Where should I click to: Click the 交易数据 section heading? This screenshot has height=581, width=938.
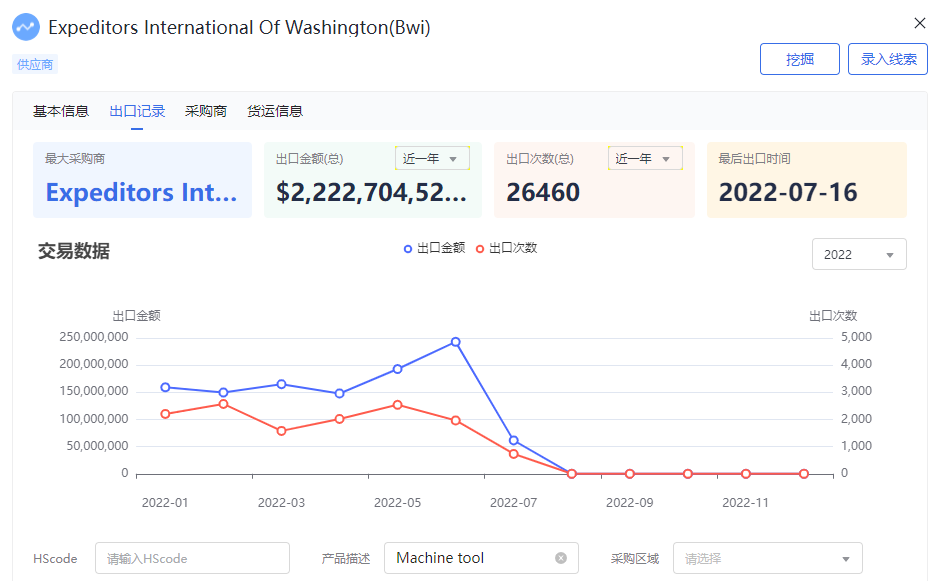pyautogui.click(x=74, y=251)
